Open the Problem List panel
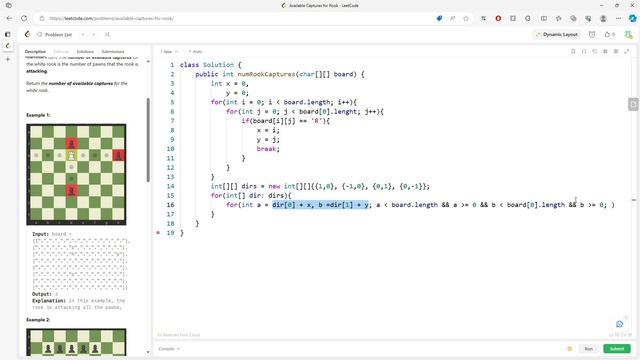The width and height of the screenshot is (640, 360). [54, 35]
